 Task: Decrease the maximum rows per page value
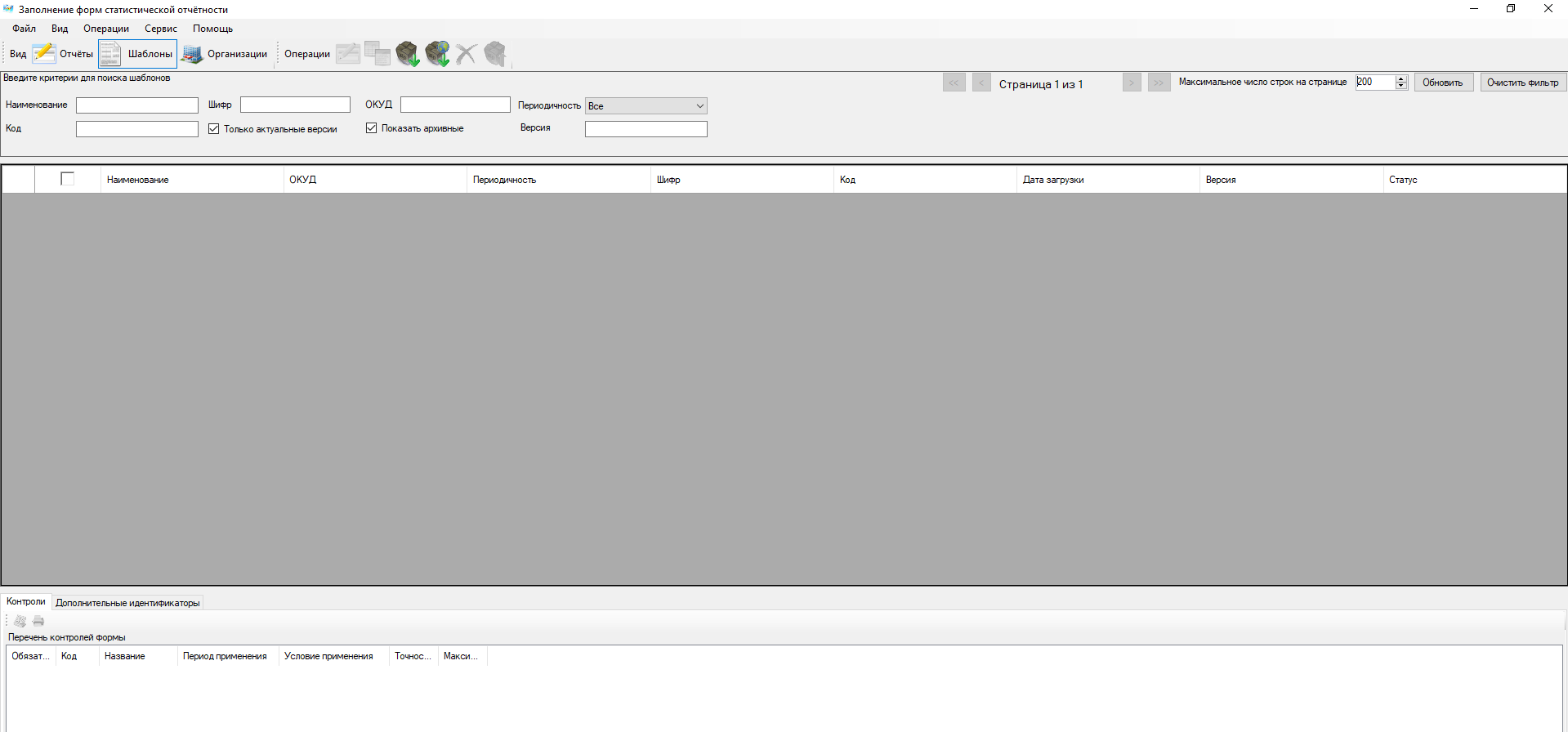pyautogui.click(x=1401, y=86)
